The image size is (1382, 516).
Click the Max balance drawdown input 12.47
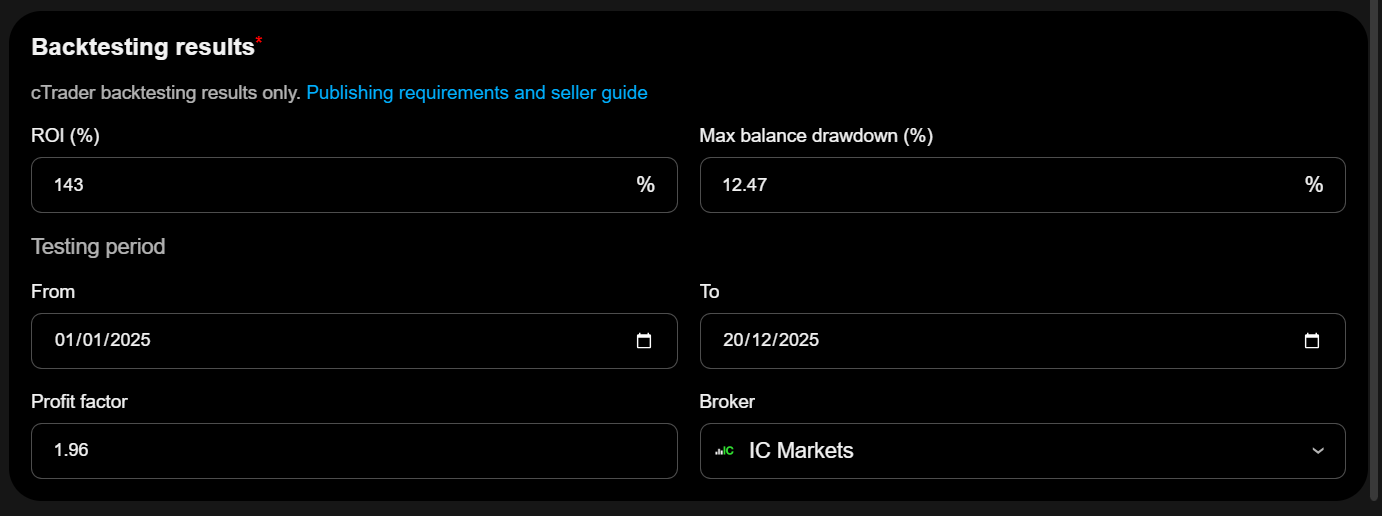(1000, 185)
